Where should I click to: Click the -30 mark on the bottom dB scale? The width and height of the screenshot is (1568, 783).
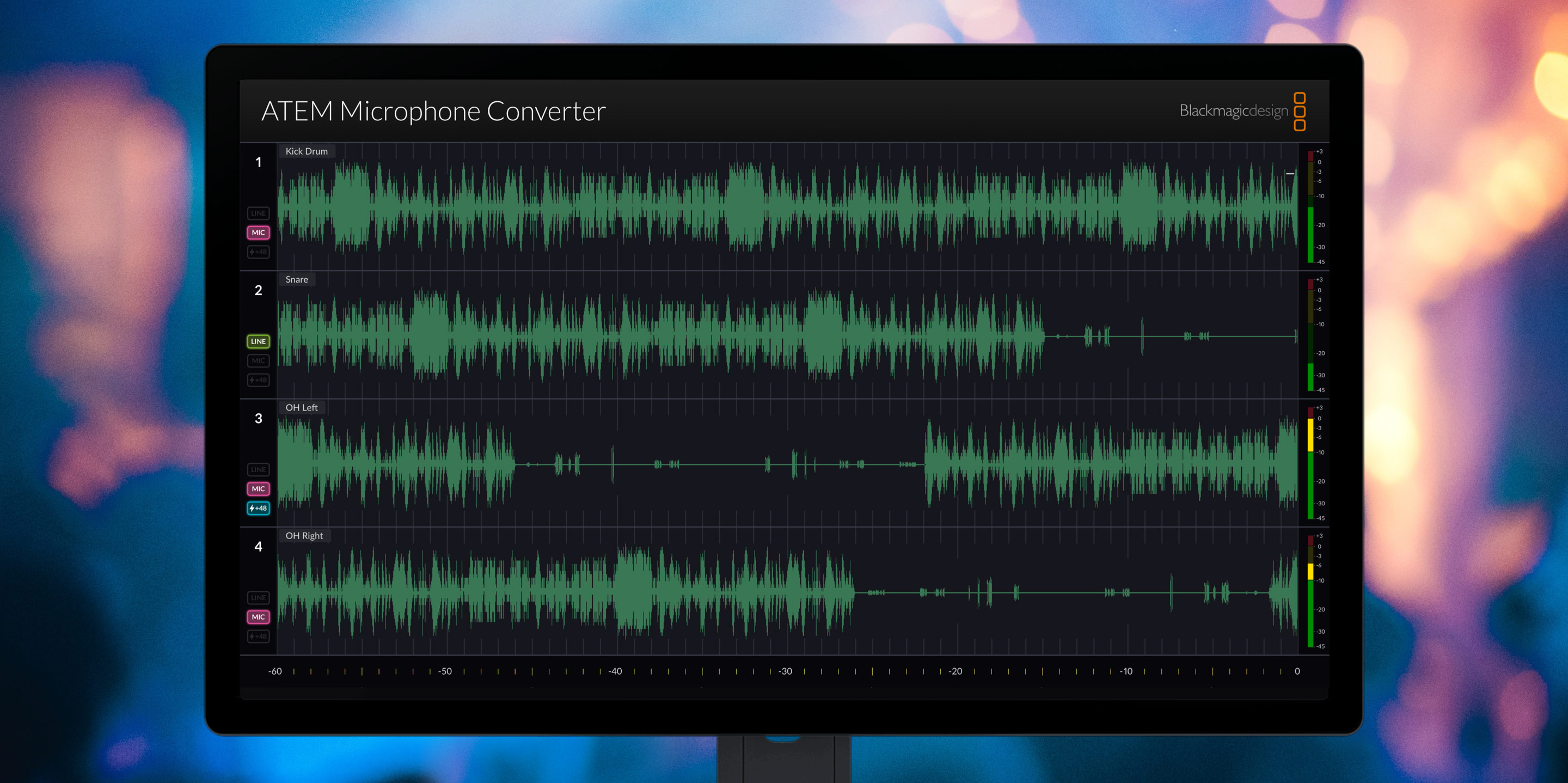pyautogui.click(x=785, y=671)
